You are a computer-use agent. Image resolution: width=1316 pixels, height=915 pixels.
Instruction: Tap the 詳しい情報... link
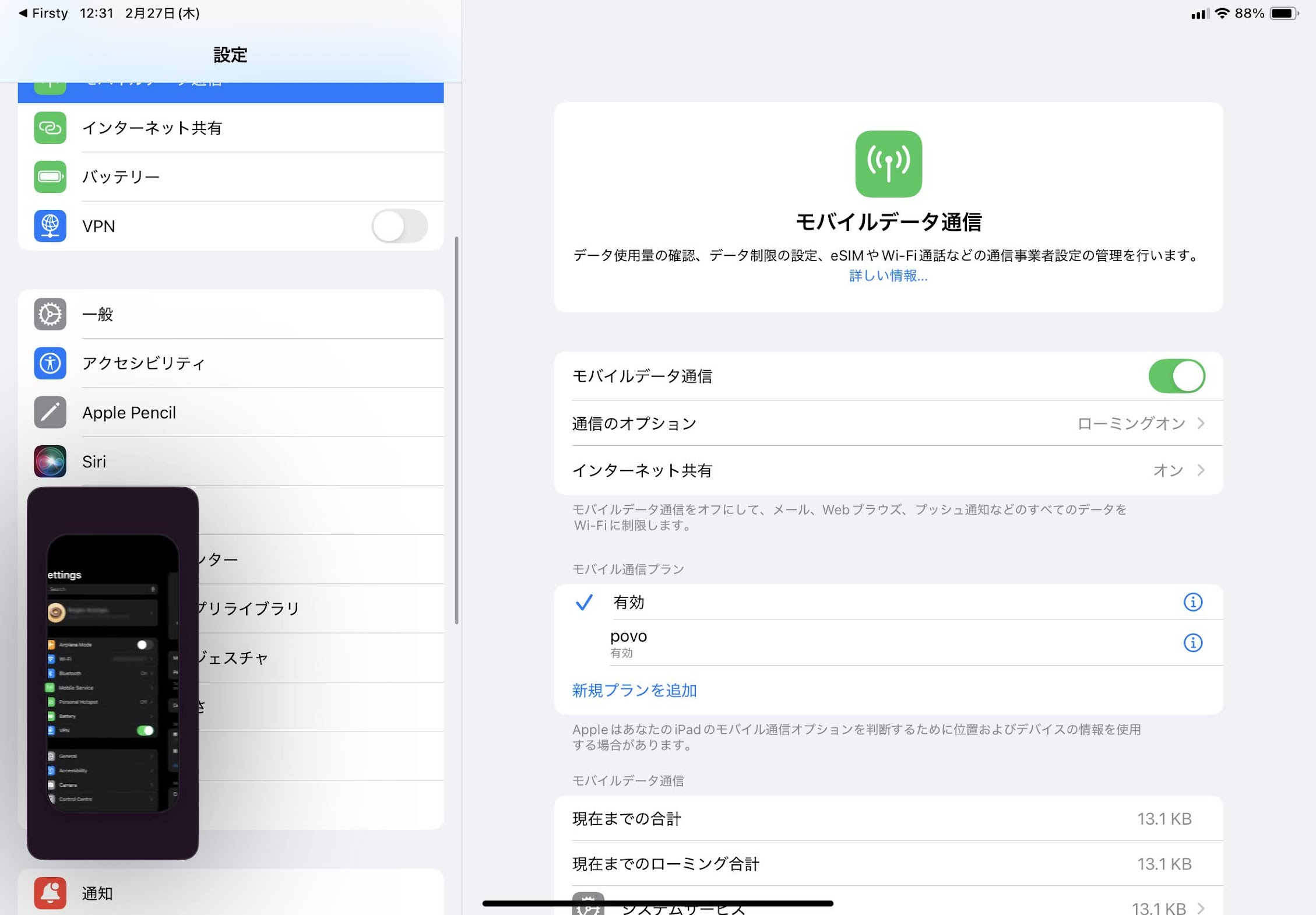pyautogui.click(x=888, y=276)
